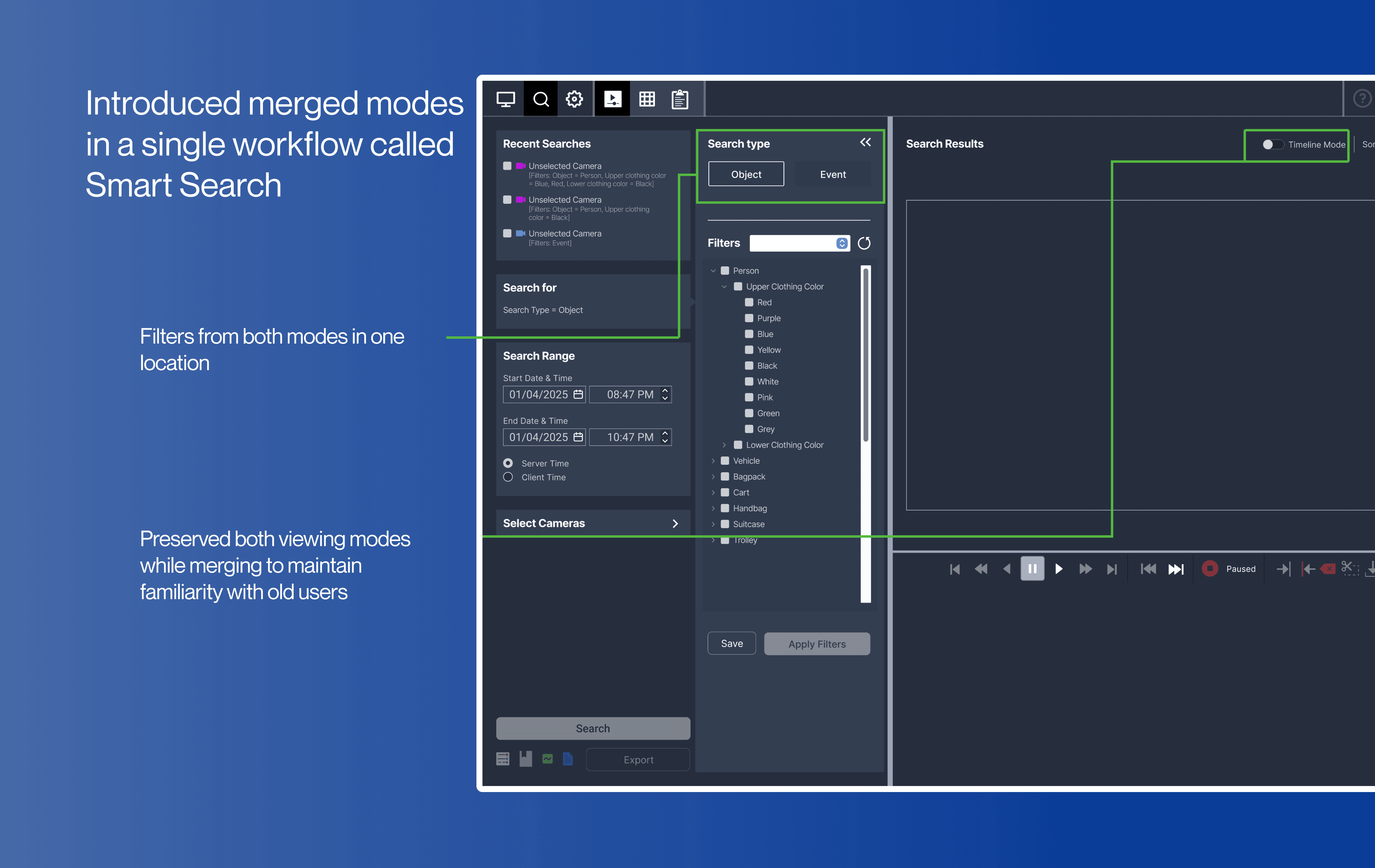Click the Apply Filters button

point(817,644)
